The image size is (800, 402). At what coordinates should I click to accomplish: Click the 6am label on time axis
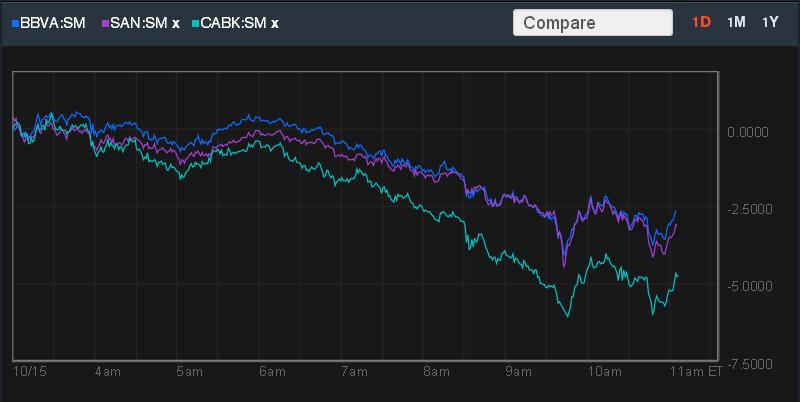(272, 372)
